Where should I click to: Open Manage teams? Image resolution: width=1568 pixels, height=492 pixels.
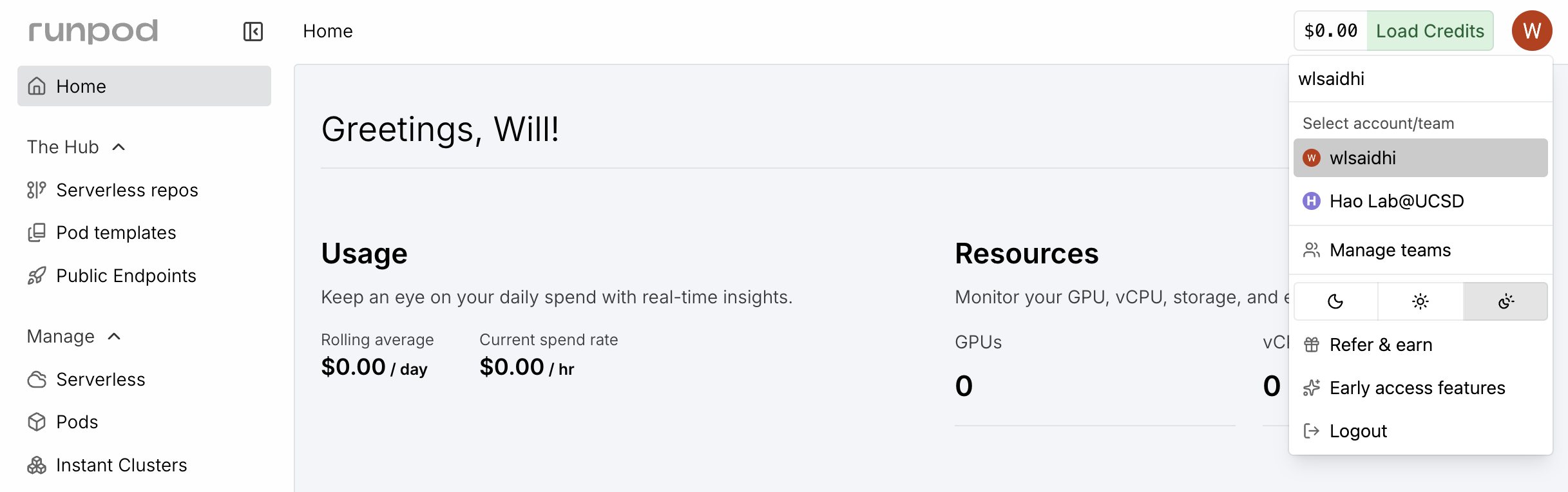point(1390,250)
